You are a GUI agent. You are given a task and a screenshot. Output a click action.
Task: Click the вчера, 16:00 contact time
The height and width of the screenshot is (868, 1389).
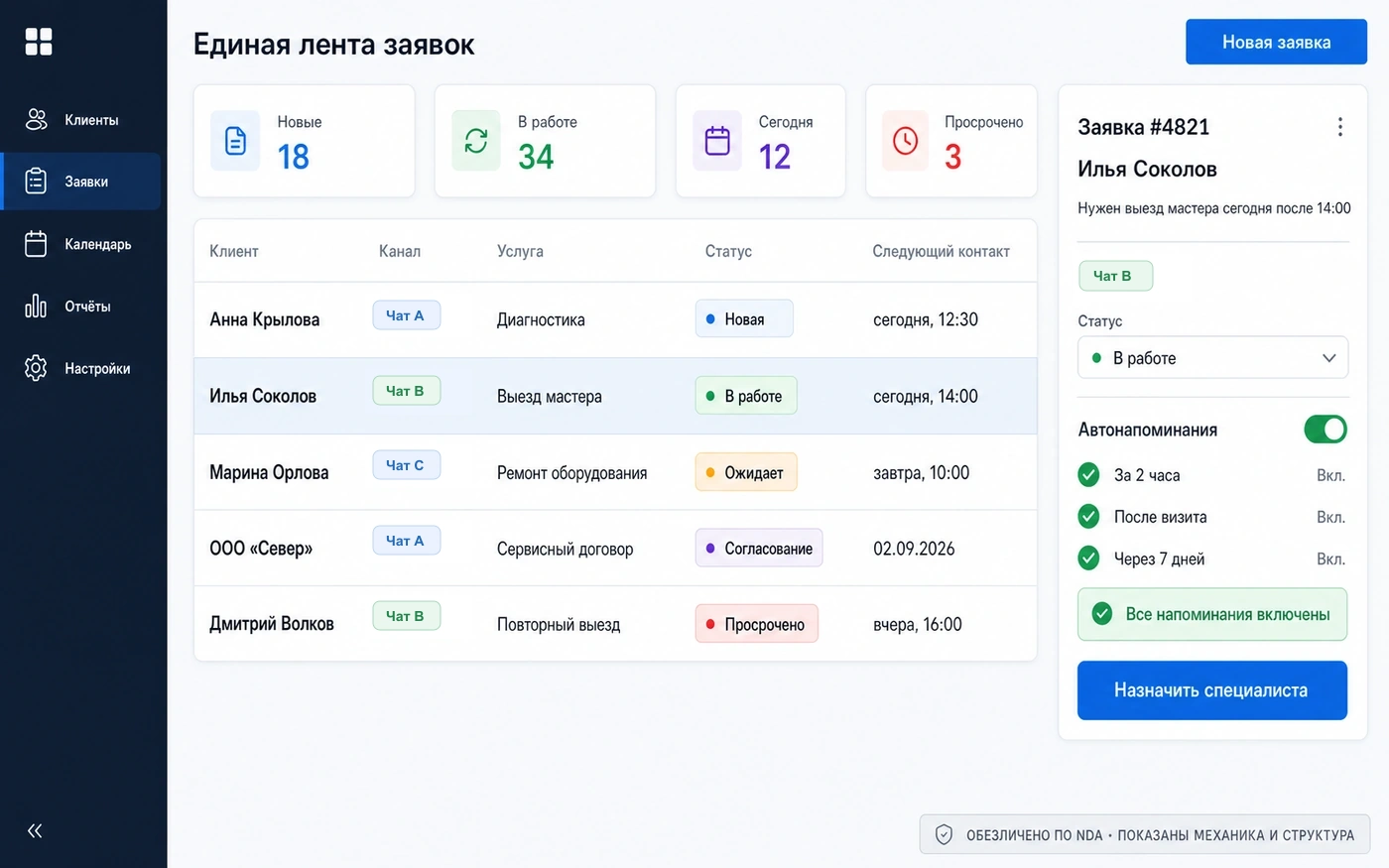918,625
